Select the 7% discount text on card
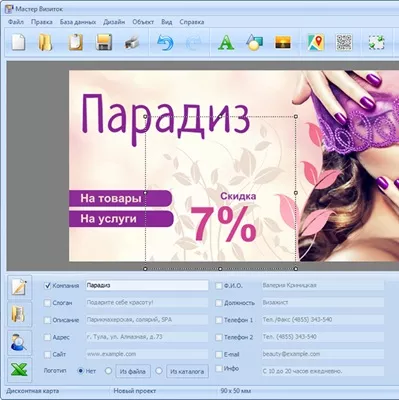This screenshot has width=399, height=400. pos(223,223)
